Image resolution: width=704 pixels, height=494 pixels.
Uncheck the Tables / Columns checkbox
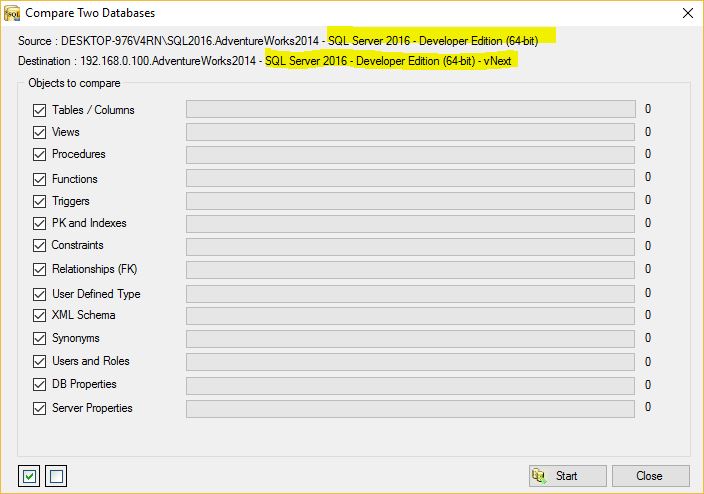pyautogui.click(x=40, y=110)
